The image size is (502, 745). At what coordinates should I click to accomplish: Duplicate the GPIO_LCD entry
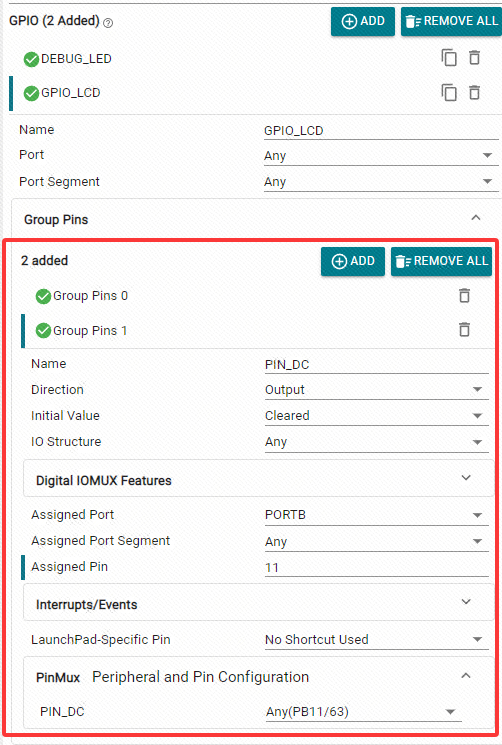[449, 92]
